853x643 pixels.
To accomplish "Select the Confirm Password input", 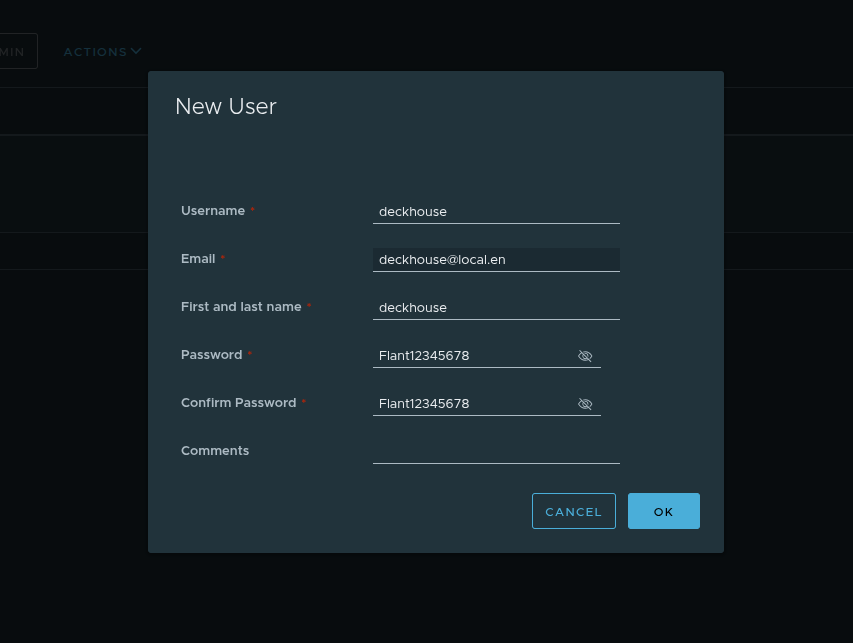I will [x=470, y=403].
